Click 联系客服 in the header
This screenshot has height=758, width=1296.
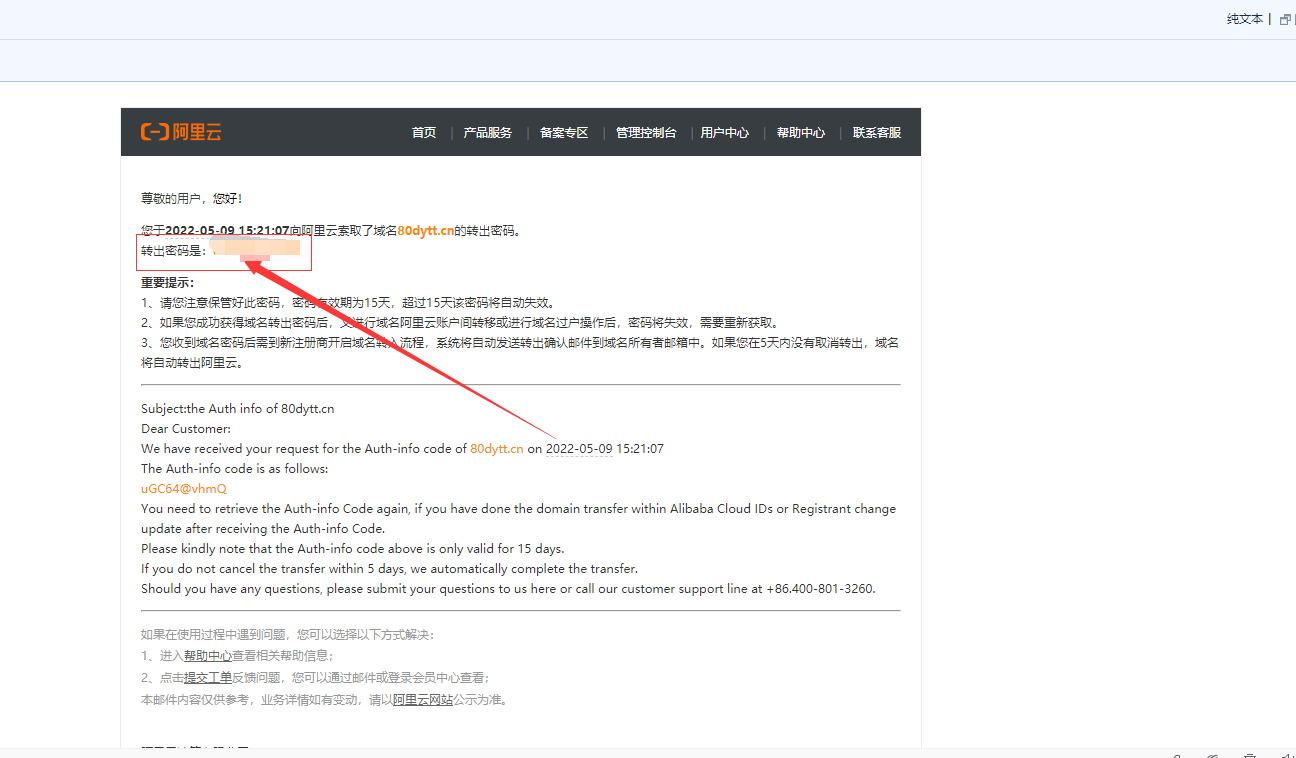coord(877,133)
